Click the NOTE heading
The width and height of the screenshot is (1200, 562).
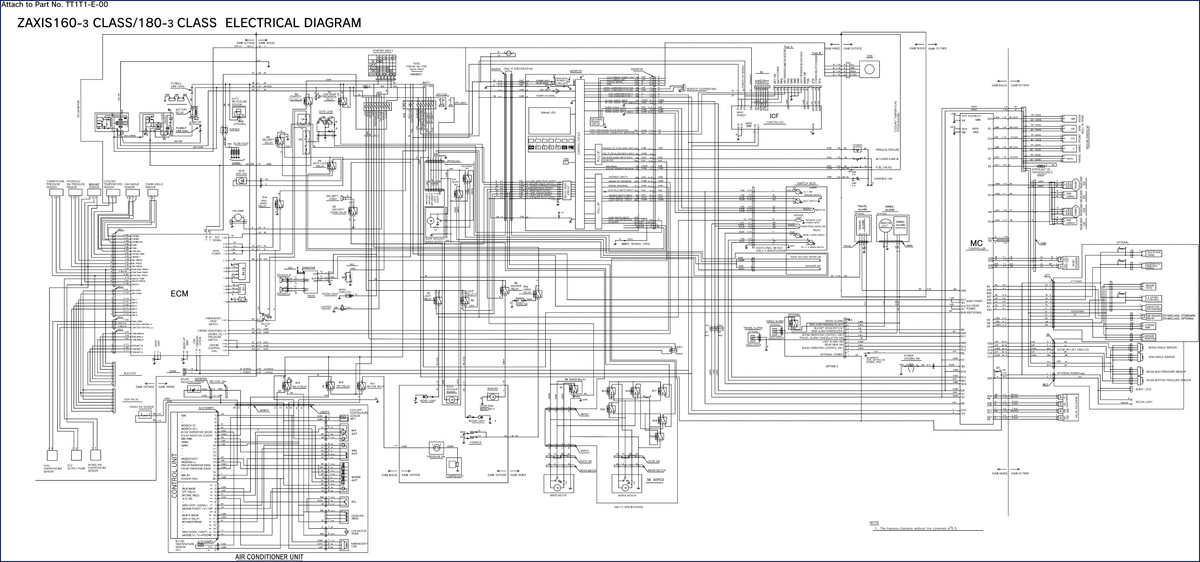click(x=874, y=523)
